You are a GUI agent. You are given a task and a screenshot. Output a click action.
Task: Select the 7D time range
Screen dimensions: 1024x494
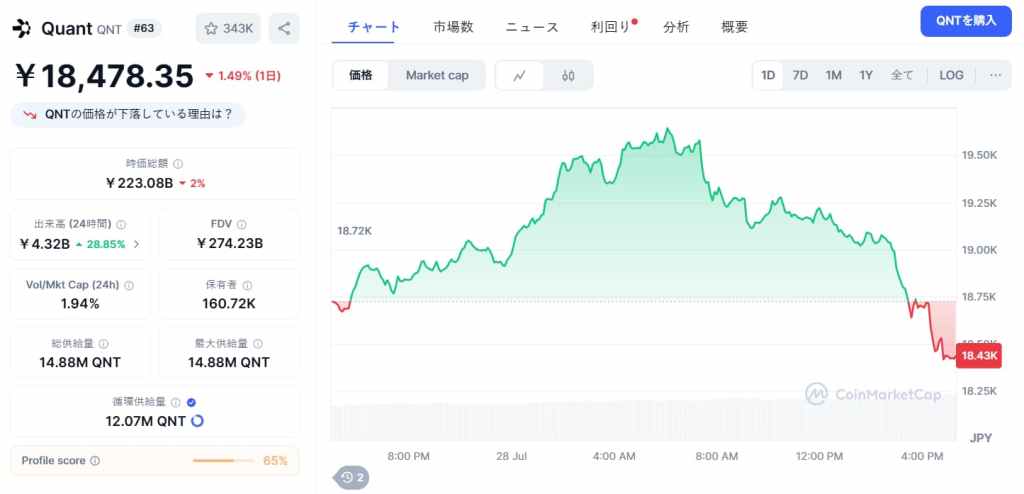click(x=800, y=75)
